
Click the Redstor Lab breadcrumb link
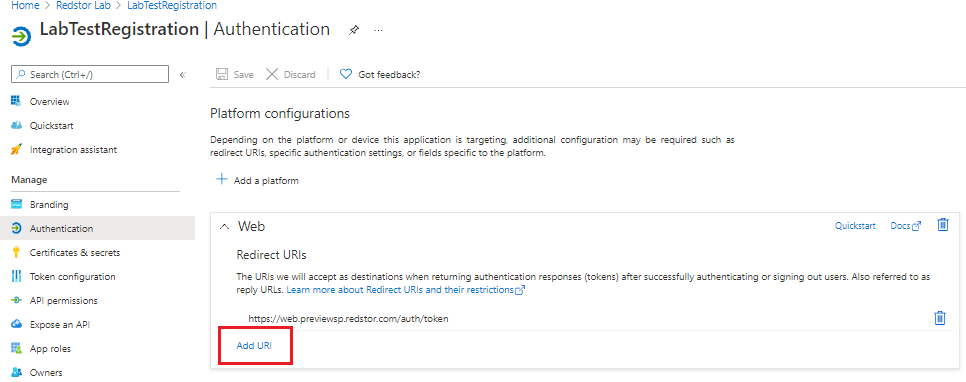(x=83, y=6)
